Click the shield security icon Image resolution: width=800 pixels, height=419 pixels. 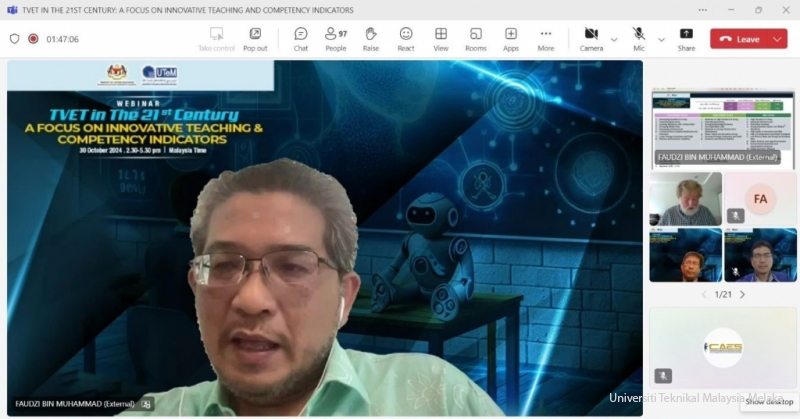click(x=14, y=39)
